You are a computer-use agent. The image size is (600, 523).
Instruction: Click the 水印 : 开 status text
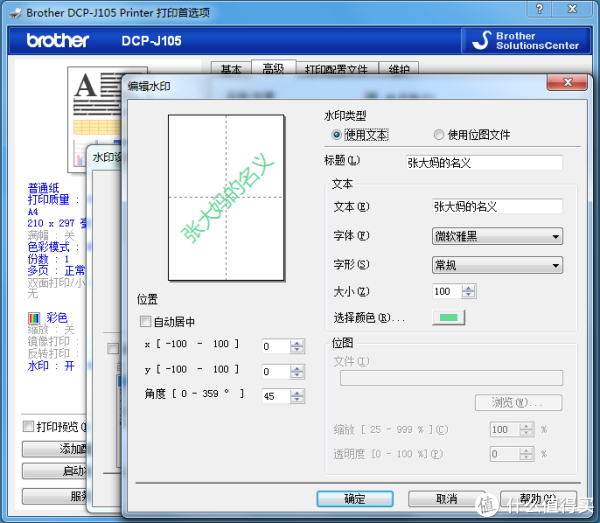pyautogui.click(x=51, y=366)
